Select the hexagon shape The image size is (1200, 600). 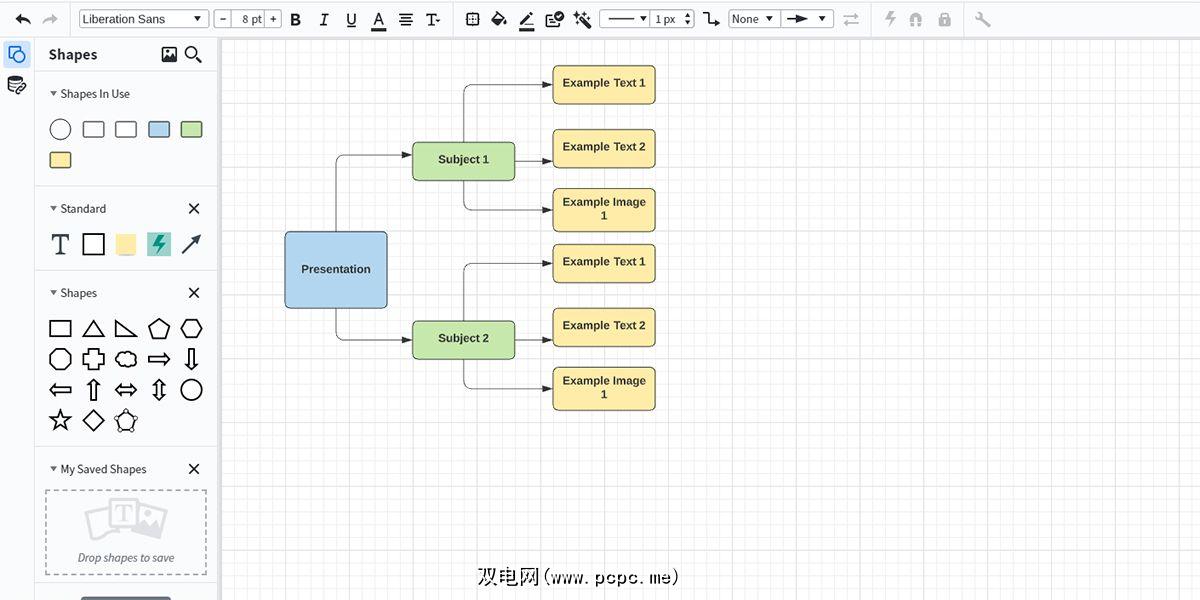click(x=192, y=328)
